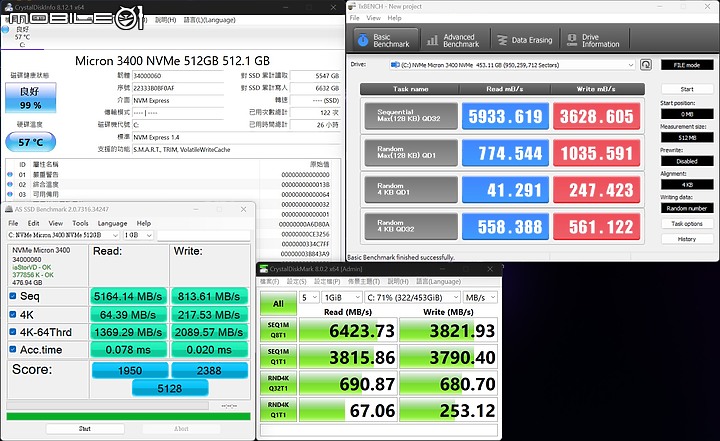The image size is (720, 441).
Task: Open the C: 71% drive dropdown in CrystalDiskMark
Action: coord(412,298)
